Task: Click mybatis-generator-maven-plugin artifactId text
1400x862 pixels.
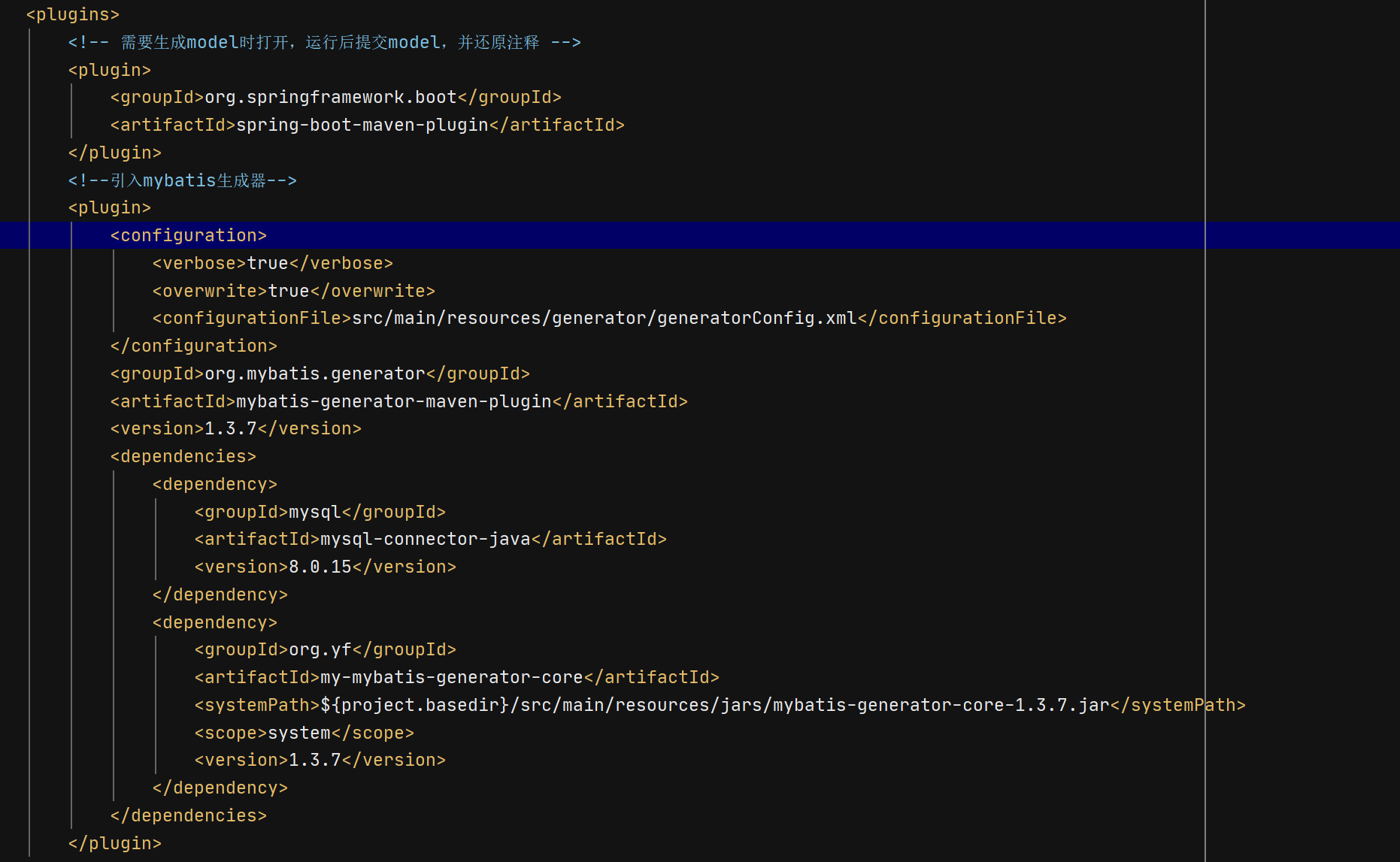Action: tap(393, 401)
